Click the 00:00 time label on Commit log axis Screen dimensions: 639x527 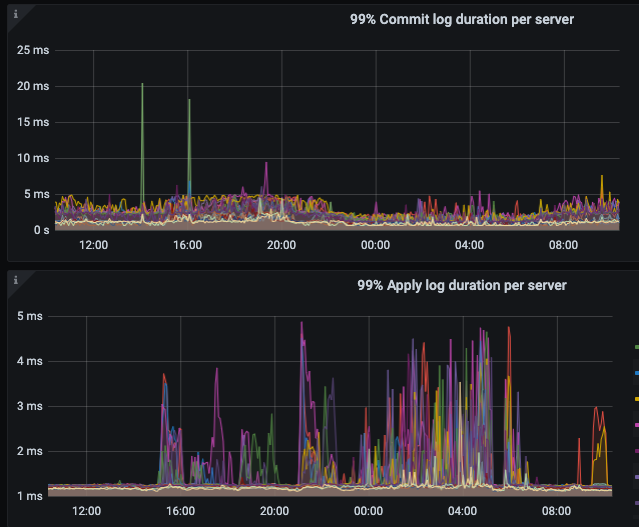pos(375,245)
